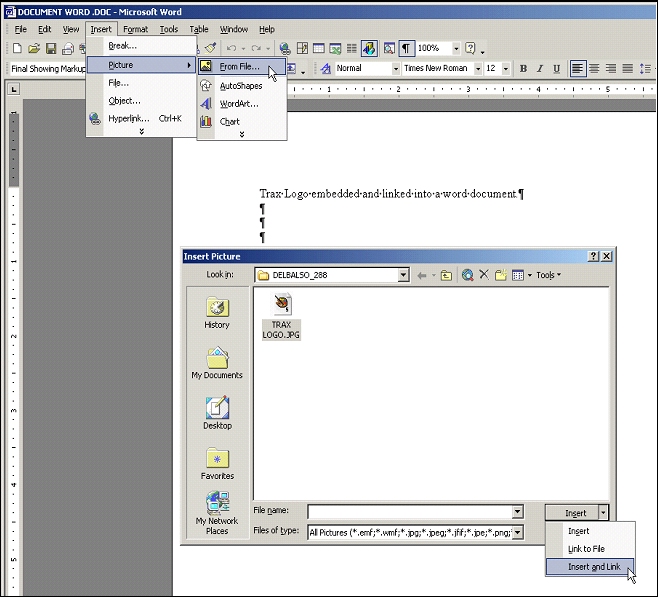Choose From File... in Picture submenu
Screen dimensions: 658x597
pyautogui.click(x=242, y=66)
